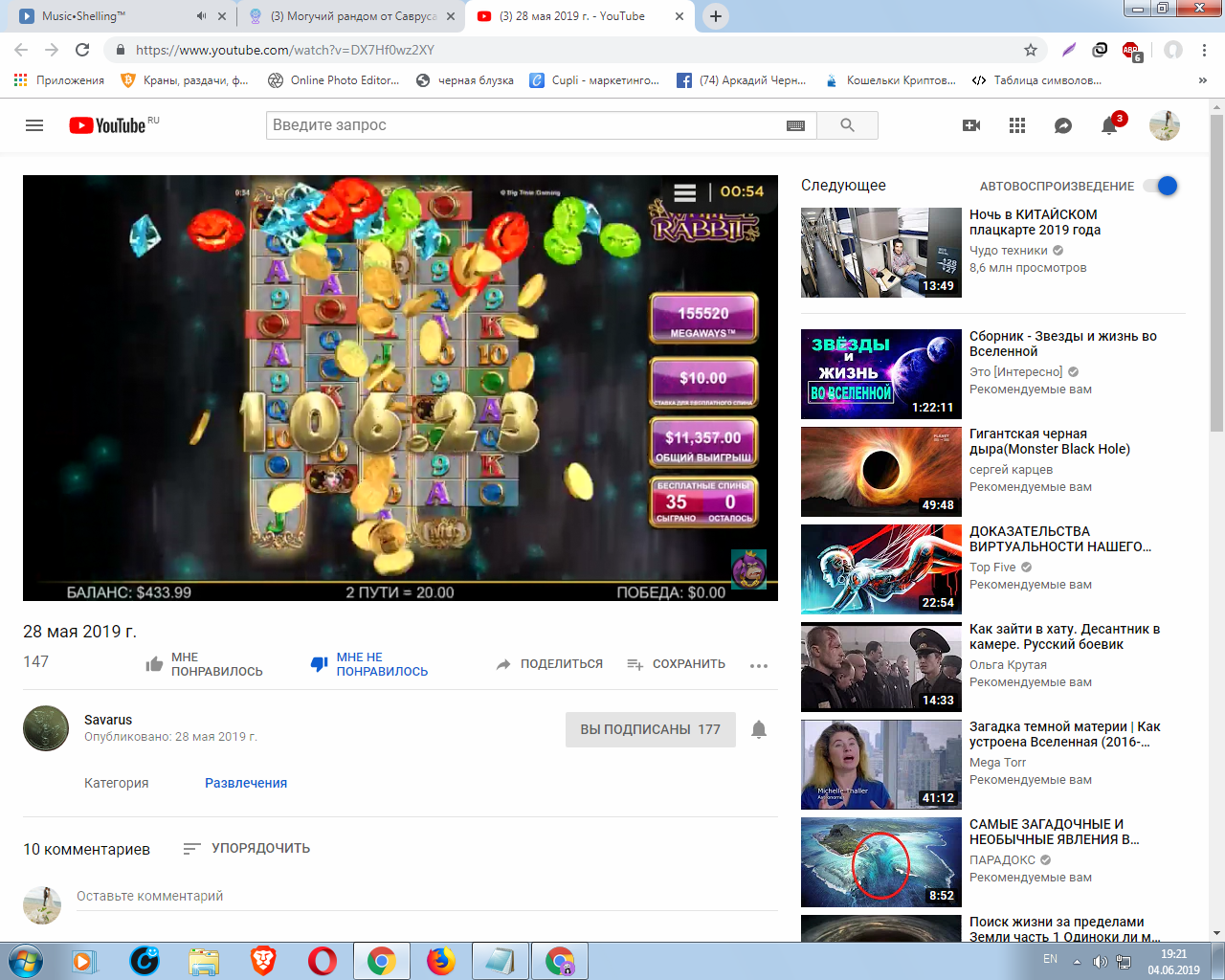The width and height of the screenshot is (1225, 980).
Task: Open the Развлечения category link
Action: coord(246,783)
